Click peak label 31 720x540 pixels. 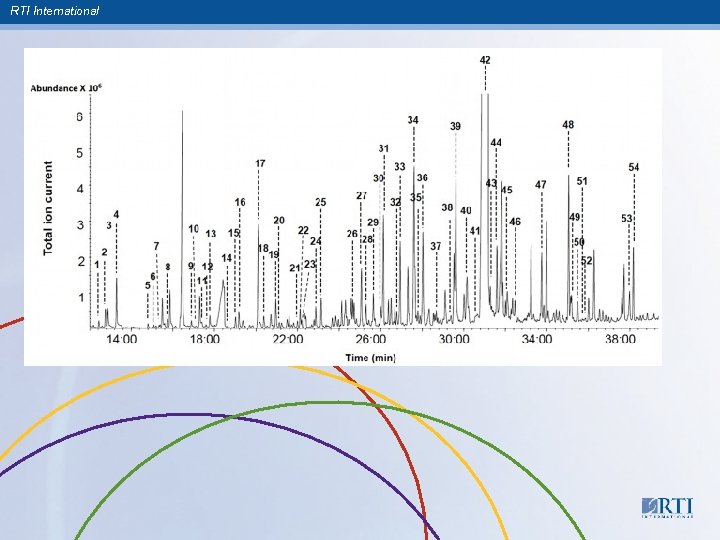(384, 148)
